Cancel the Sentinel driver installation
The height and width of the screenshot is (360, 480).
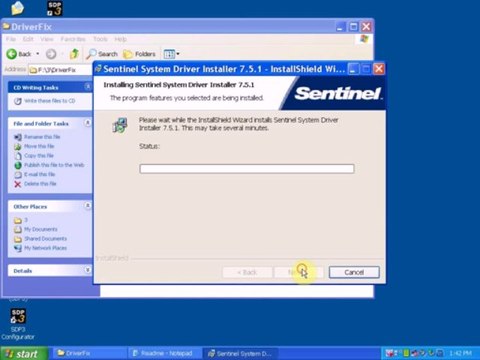(x=354, y=272)
